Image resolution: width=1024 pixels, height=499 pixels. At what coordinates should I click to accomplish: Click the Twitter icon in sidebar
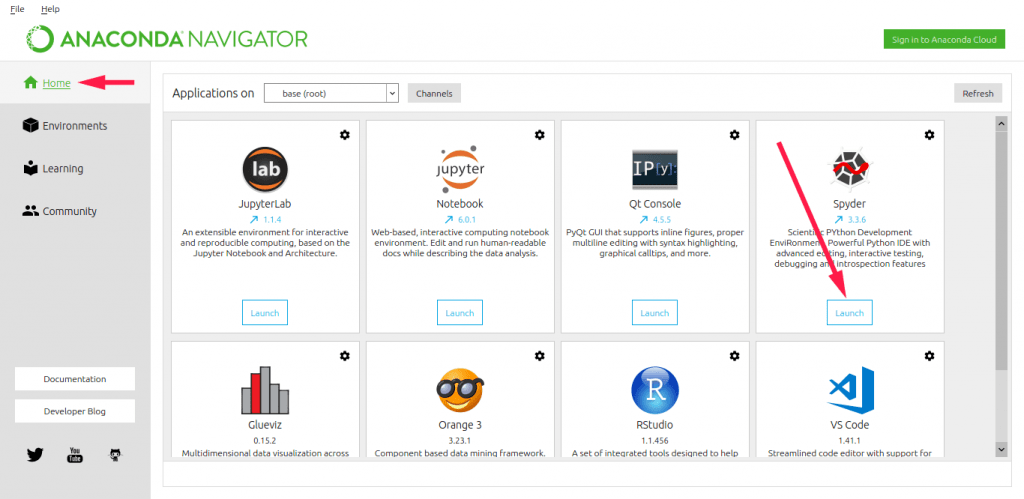(36, 455)
